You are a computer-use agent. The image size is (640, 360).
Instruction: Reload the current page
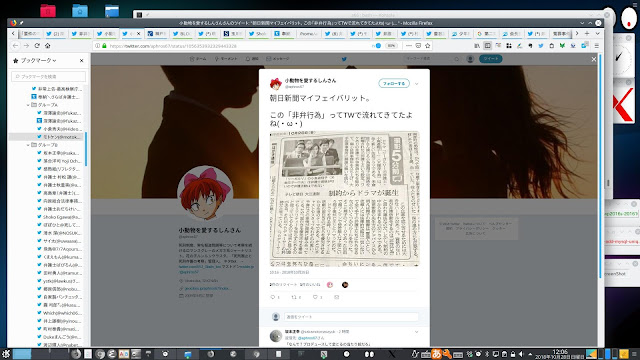(37, 46)
